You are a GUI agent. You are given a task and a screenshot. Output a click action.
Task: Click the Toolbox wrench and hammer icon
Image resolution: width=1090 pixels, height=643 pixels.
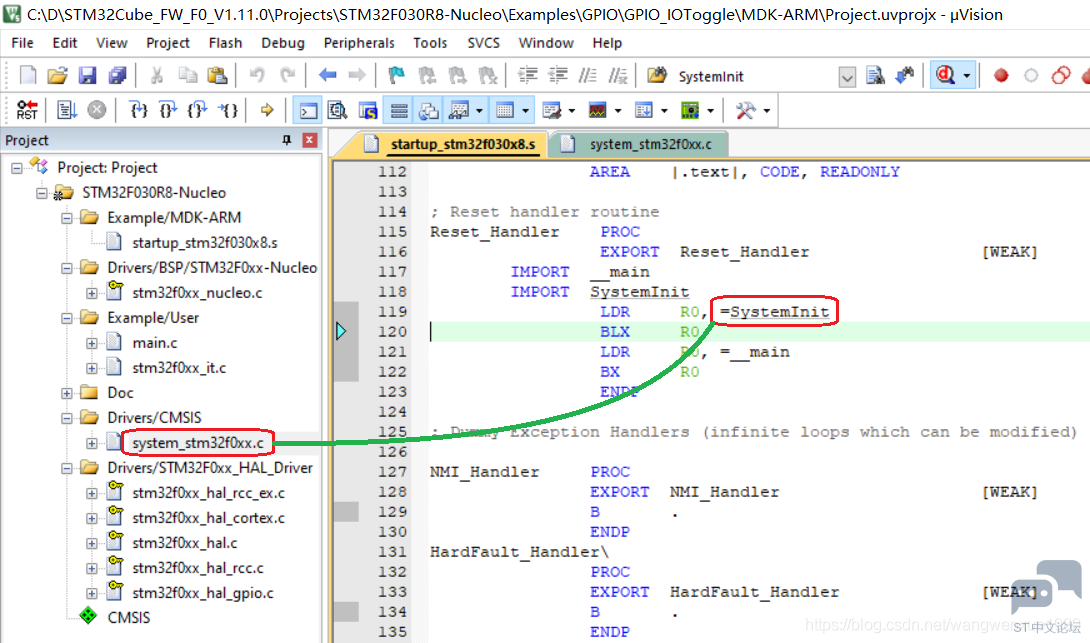tap(746, 110)
